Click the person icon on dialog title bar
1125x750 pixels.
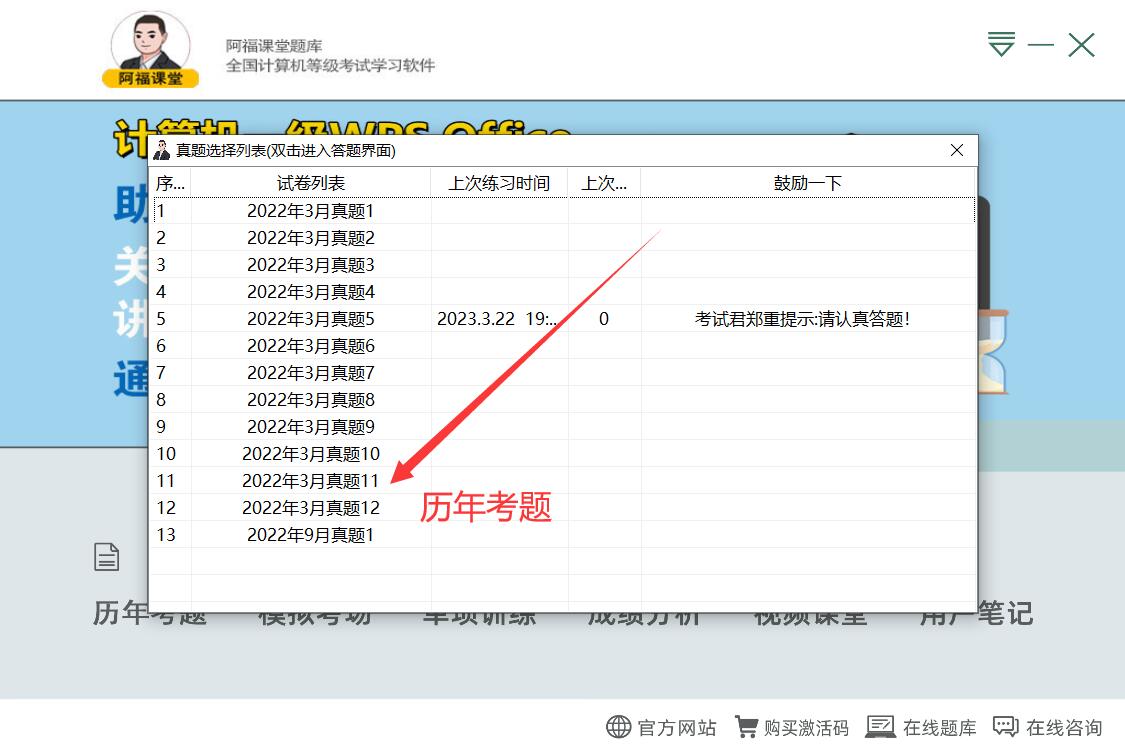pos(160,151)
